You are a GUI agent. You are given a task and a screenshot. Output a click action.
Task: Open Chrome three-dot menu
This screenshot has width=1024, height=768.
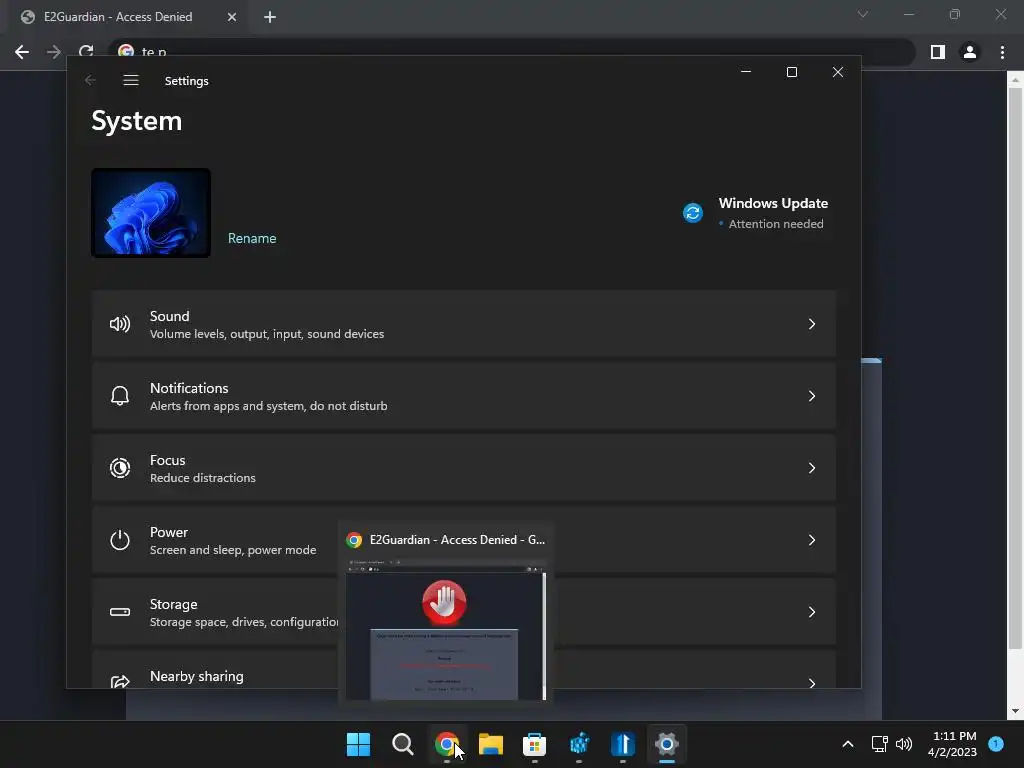(1002, 52)
